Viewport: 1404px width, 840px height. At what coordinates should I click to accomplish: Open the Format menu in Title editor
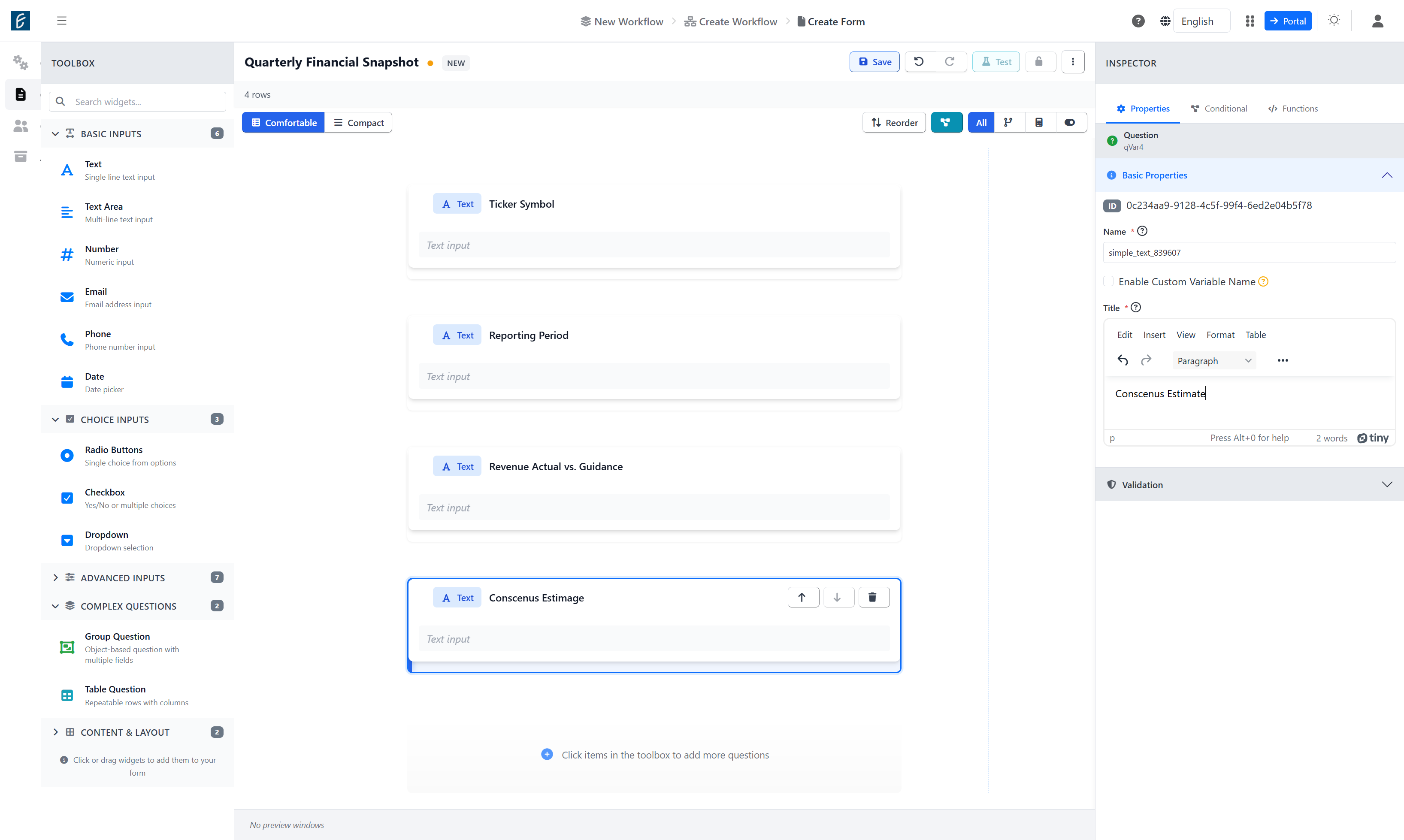[x=1220, y=335]
